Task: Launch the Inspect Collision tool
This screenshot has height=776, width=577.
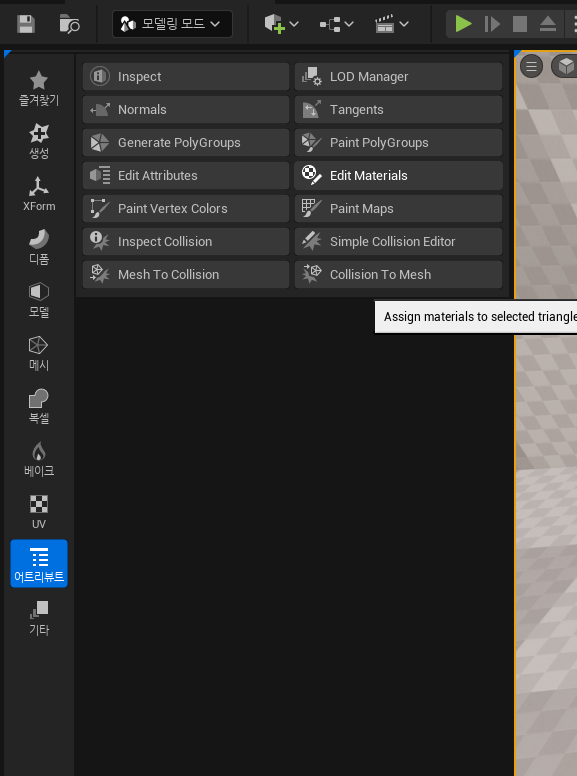Action: (x=186, y=242)
